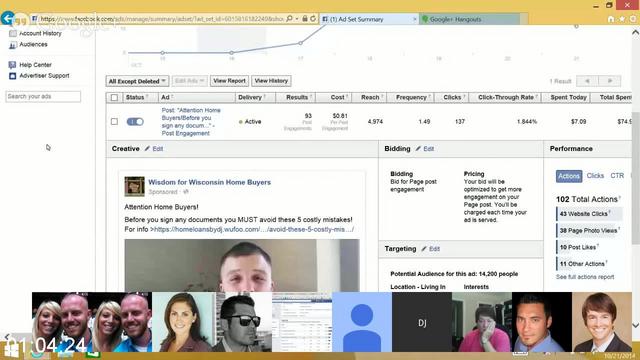Click the Audiences sidebar icon
The height and width of the screenshot is (360, 640).
pos(13,44)
